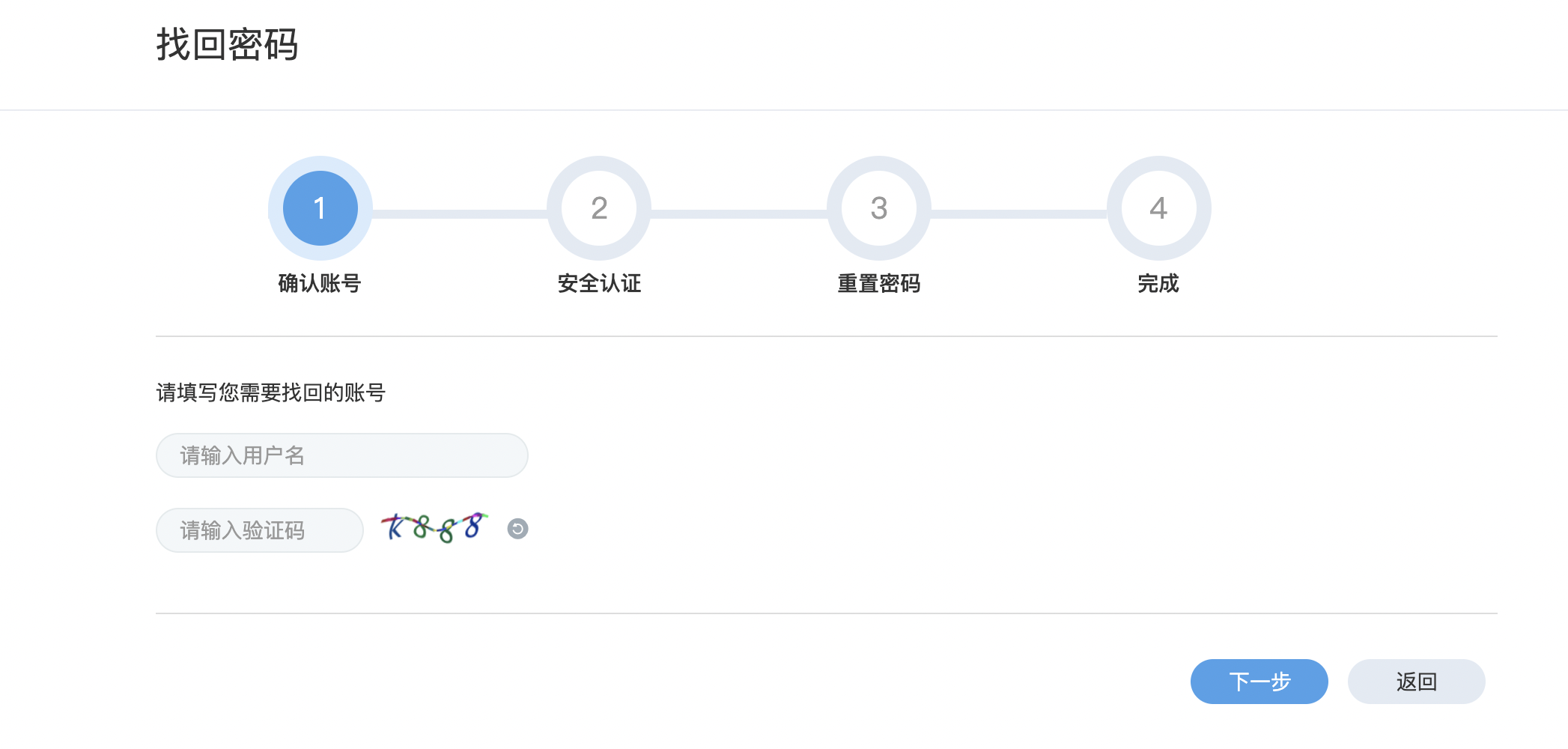The width and height of the screenshot is (1568, 749).
Task: Click the step 1 circle
Action: pyautogui.click(x=320, y=208)
